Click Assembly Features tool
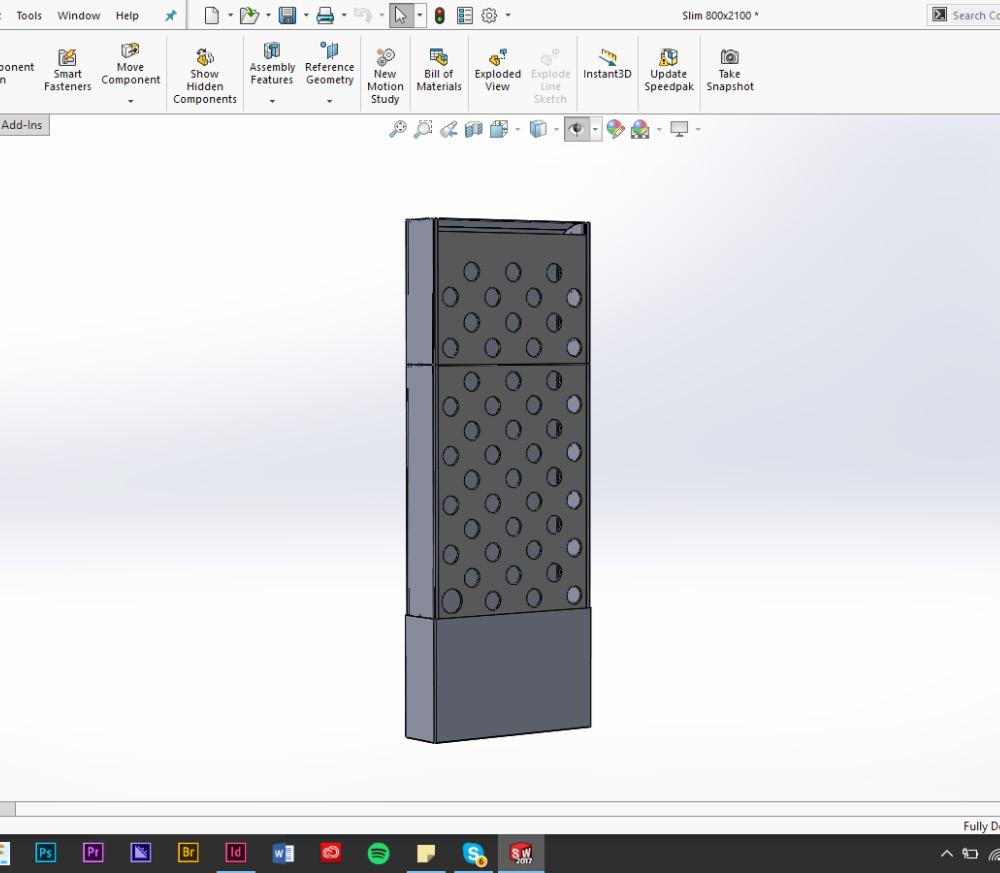 point(272,64)
